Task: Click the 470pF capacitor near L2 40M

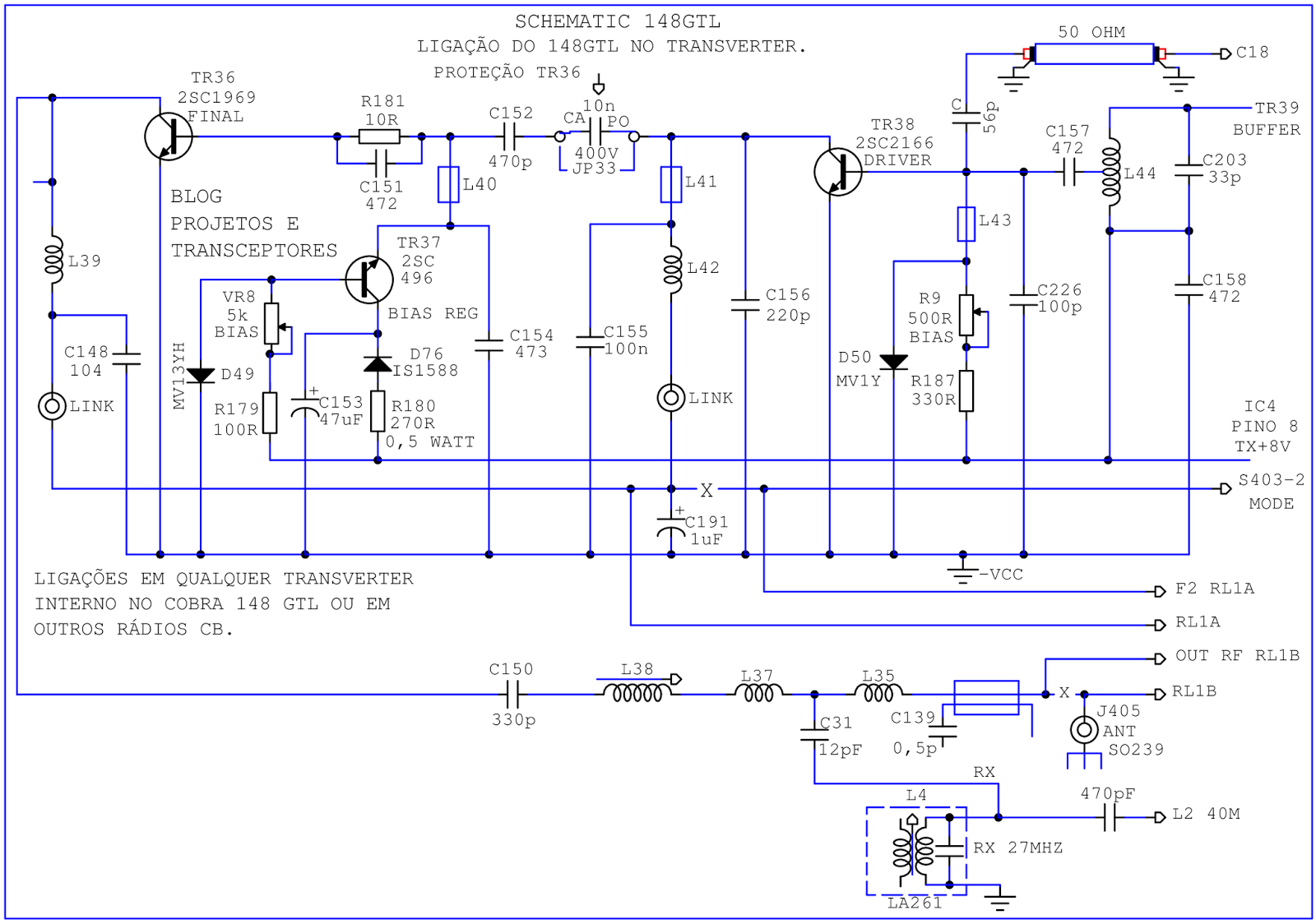Action: tap(1110, 817)
